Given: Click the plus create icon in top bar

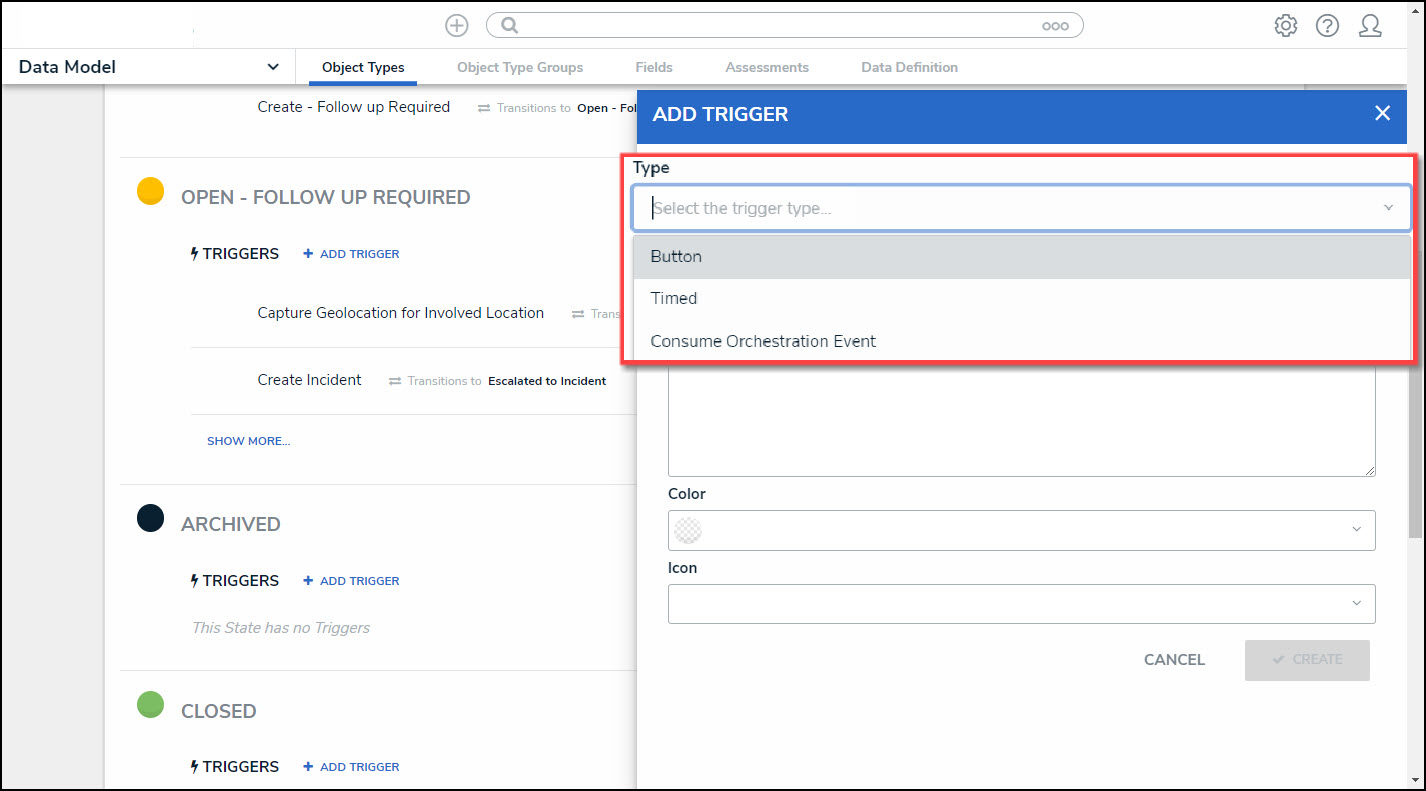Looking at the screenshot, I should [456, 26].
